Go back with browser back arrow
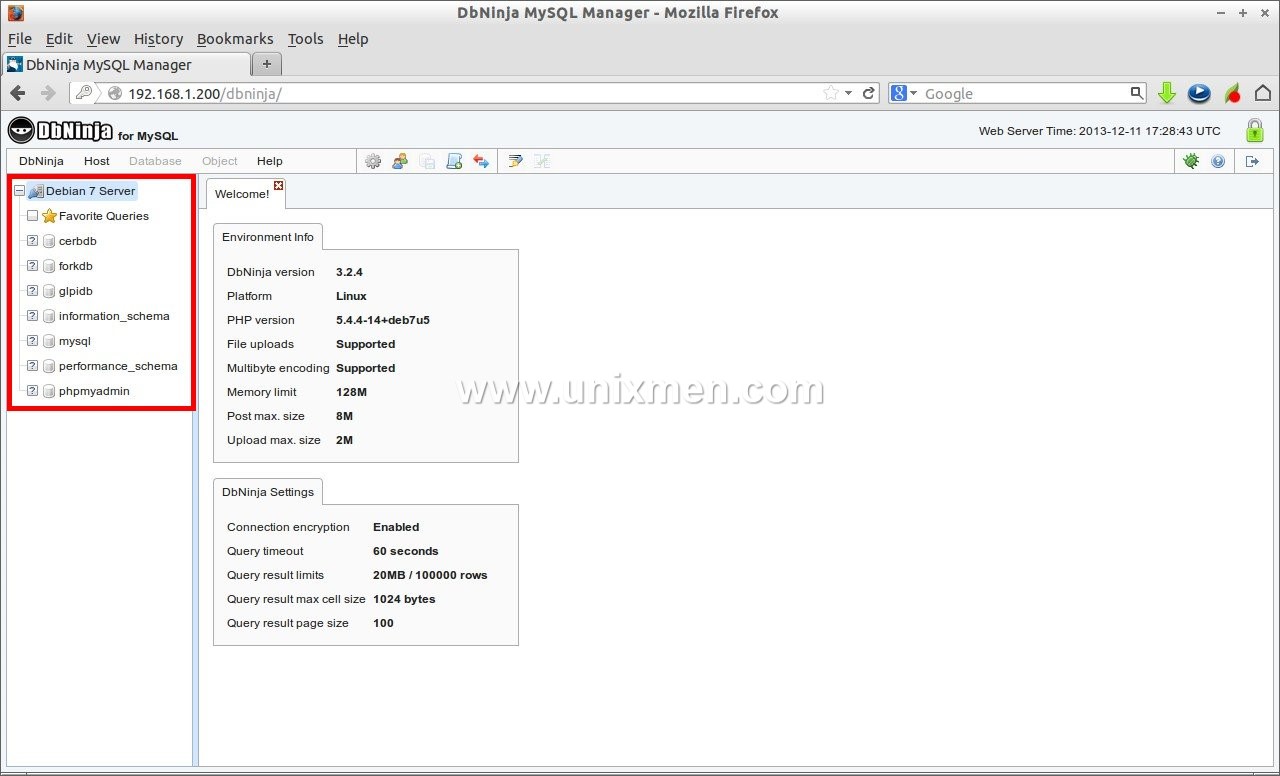 [x=18, y=93]
